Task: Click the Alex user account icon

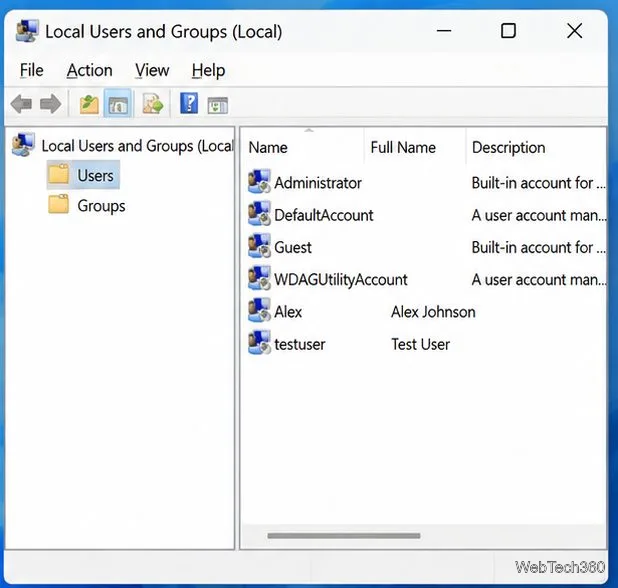Action: (x=259, y=311)
